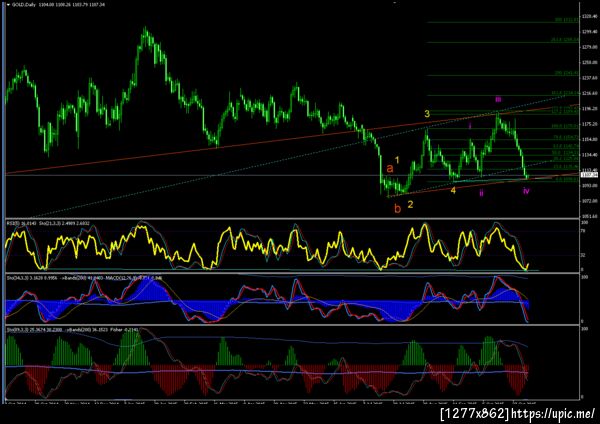Select the magenta sub-wave label 'ii'

pyautogui.click(x=481, y=193)
